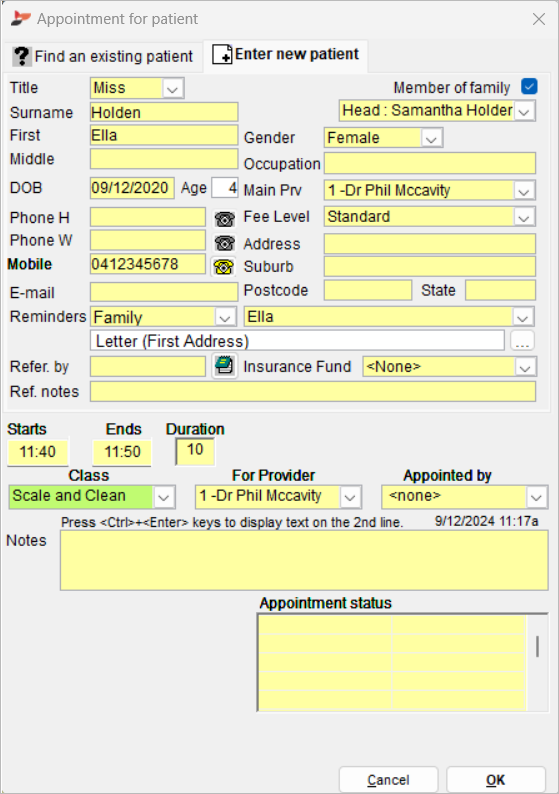Open the Gender dropdown
This screenshot has height=794, width=559.
click(431, 138)
